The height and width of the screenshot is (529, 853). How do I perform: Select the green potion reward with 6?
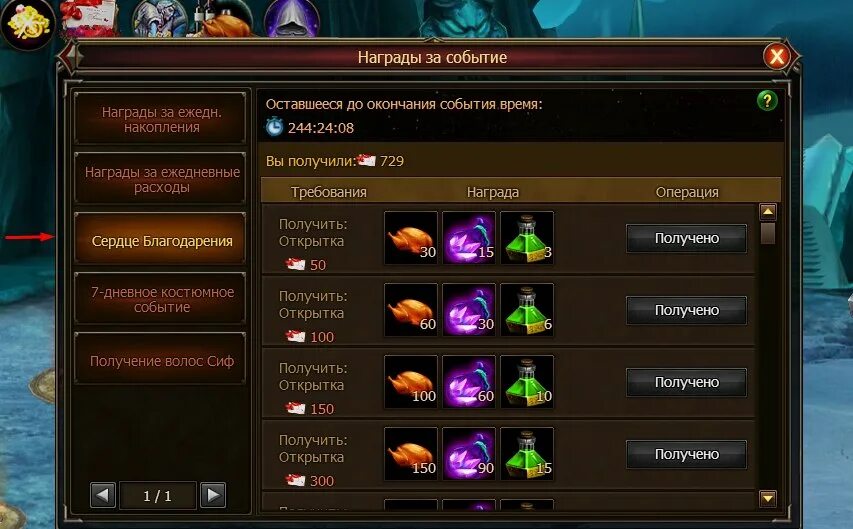point(527,310)
